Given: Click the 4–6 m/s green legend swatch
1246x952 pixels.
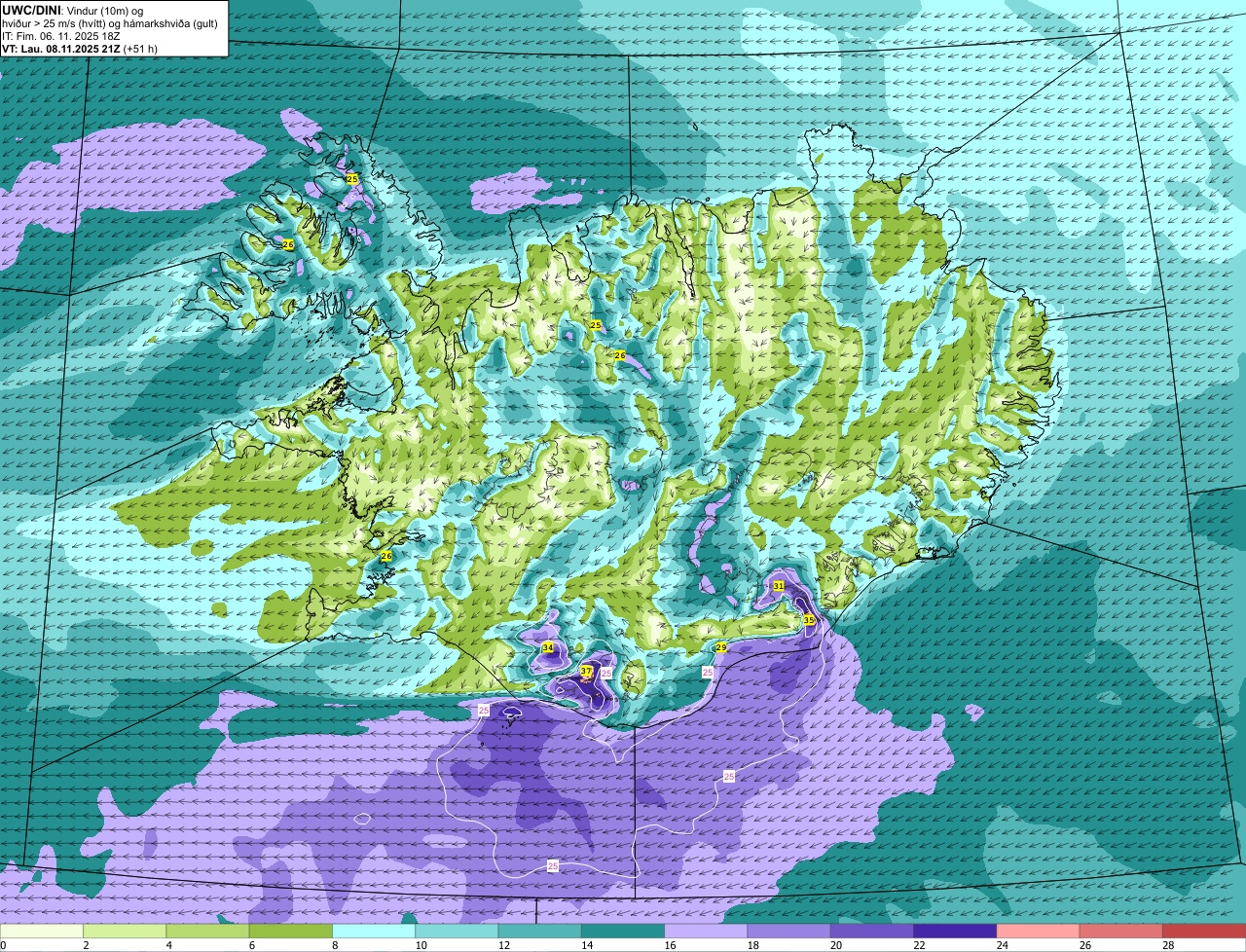Looking at the screenshot, I should 207,931.
